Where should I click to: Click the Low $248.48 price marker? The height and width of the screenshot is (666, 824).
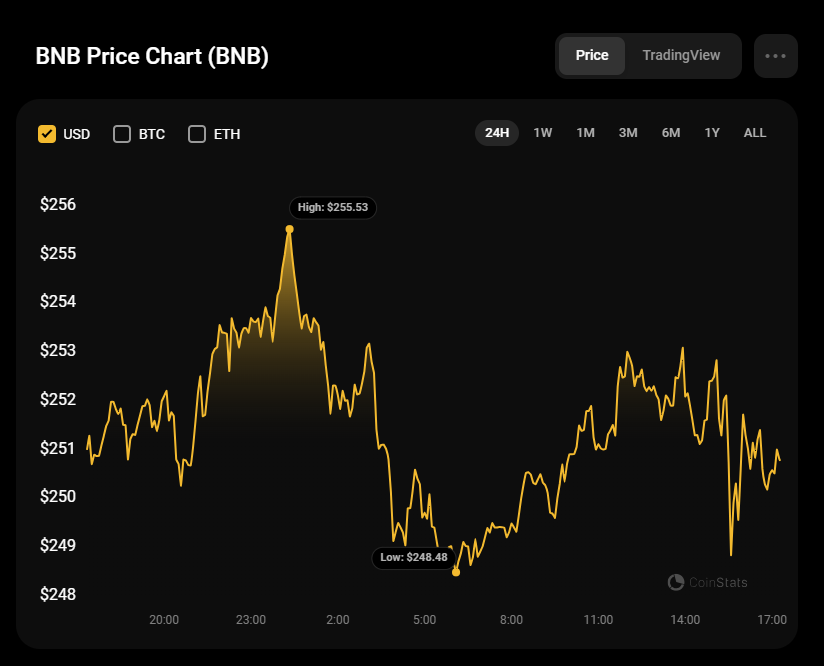414,557
